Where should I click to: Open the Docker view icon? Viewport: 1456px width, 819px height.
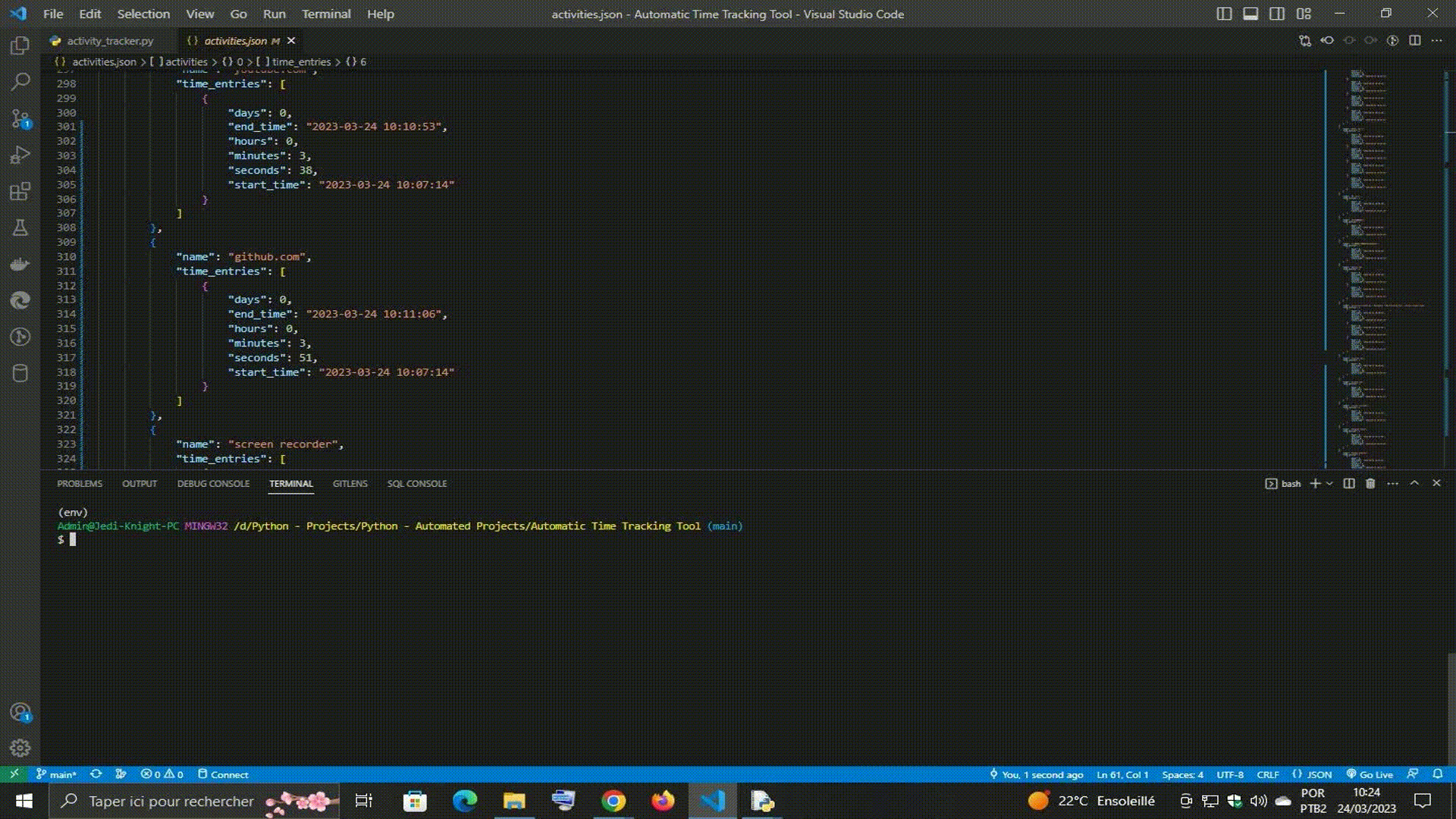20,264
